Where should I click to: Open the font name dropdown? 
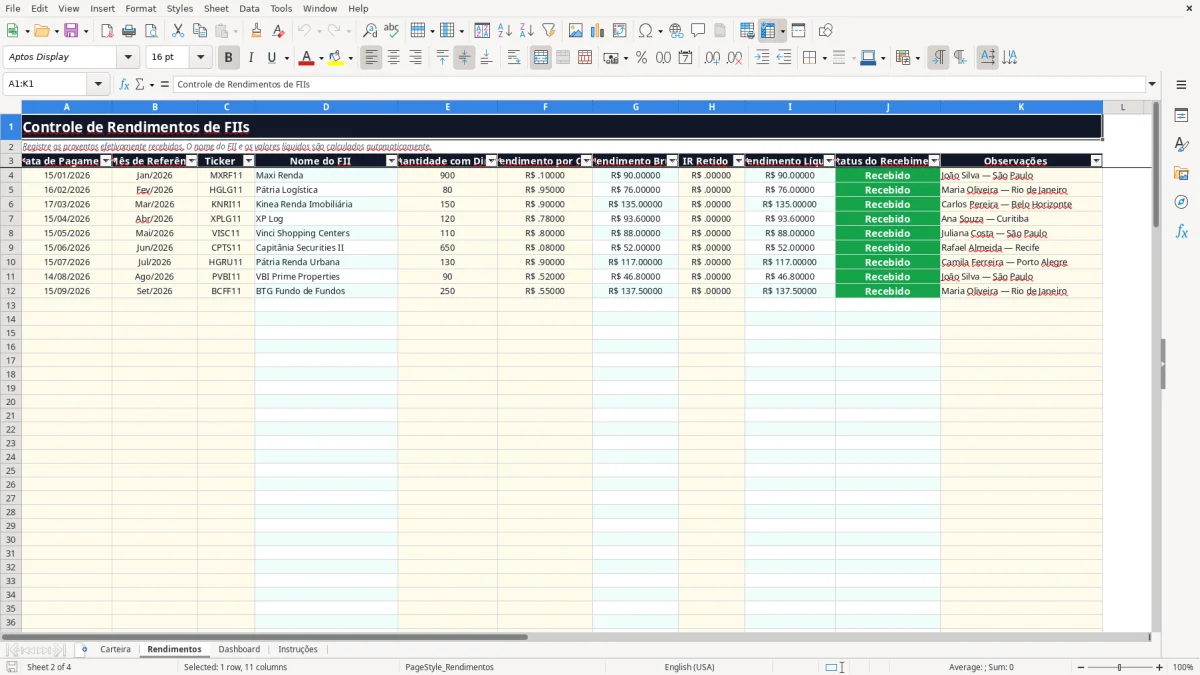click(127, 58)
